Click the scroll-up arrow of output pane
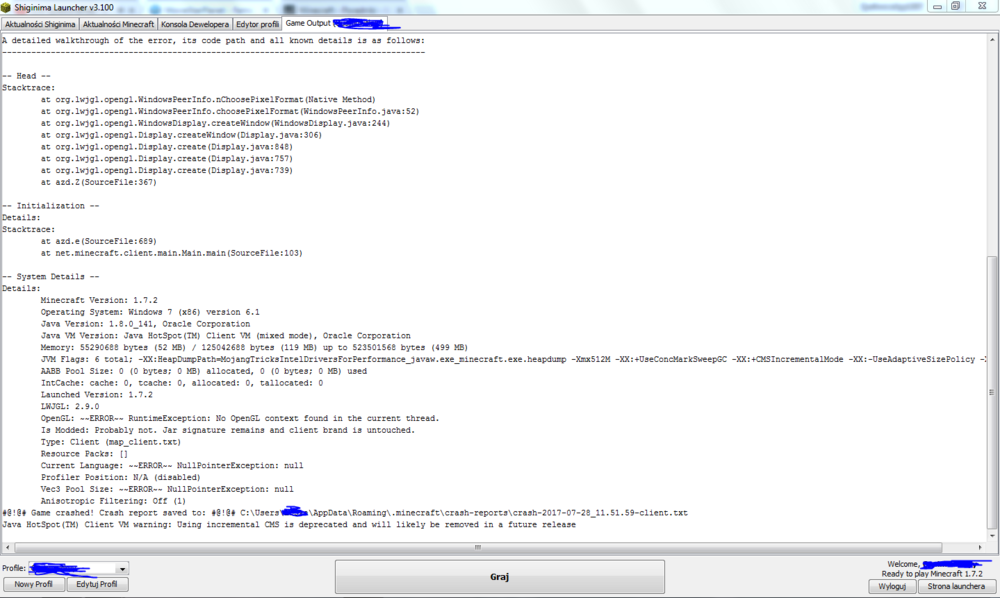 [x=992, y=40]
